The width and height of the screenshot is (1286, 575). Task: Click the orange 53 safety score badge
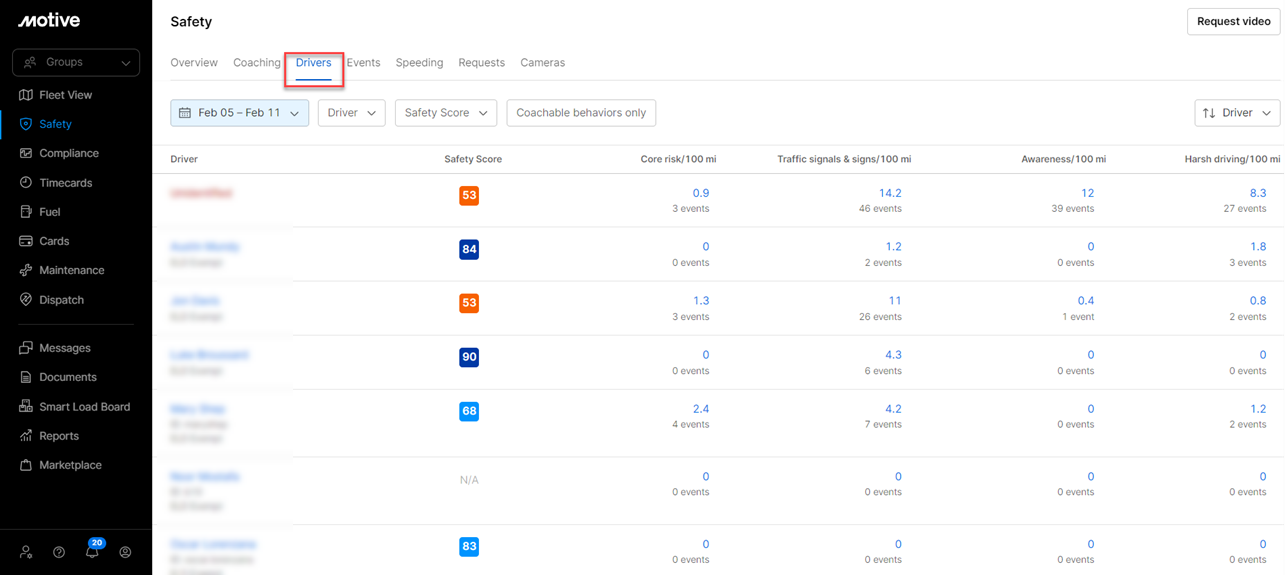pyautogui.click(x=469, y=196)
